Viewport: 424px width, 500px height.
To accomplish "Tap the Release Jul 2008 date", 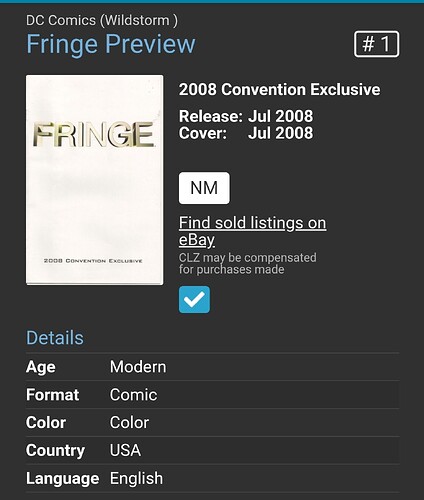I will click(x=246, y=116).
